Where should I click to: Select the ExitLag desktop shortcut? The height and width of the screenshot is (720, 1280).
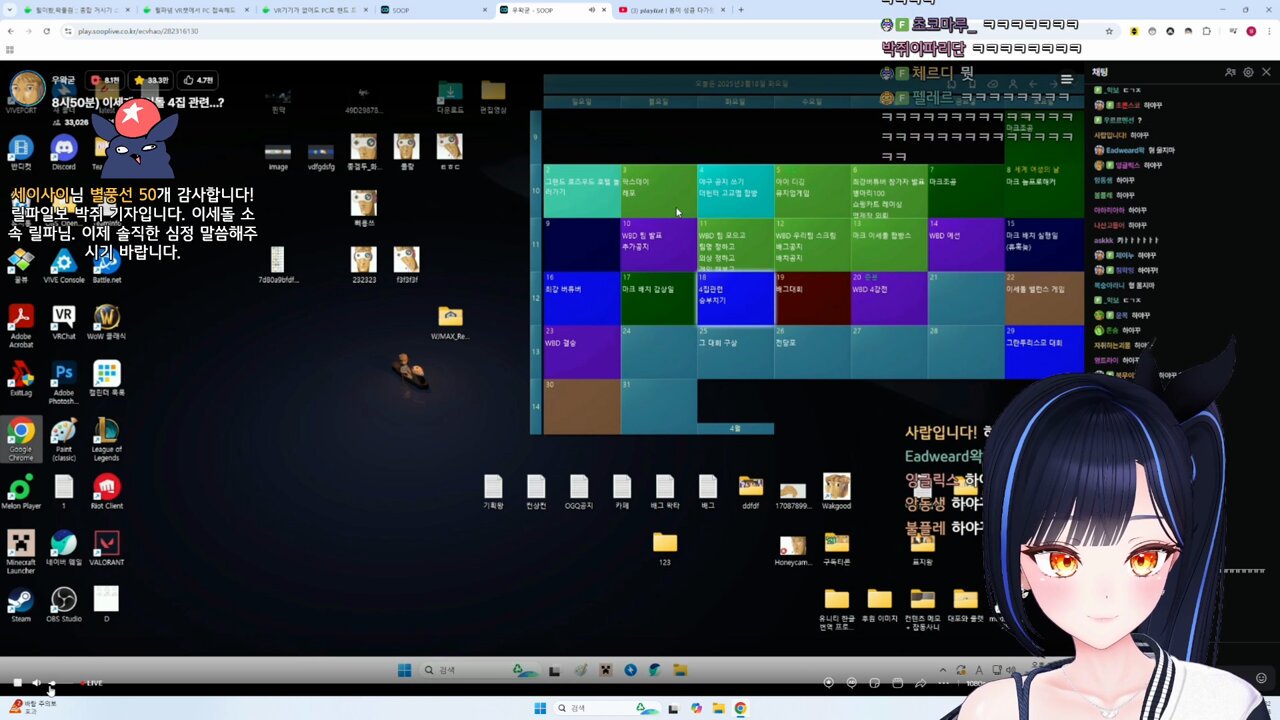pos(20,379)
